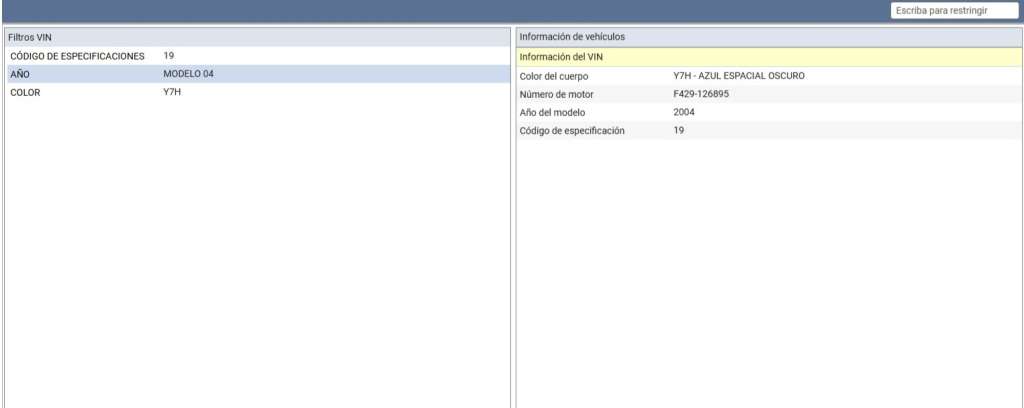Image resolution: width=1024 pixels, height=408 pixels.
Task: Select the COLOR filter row
Action: 26,92
